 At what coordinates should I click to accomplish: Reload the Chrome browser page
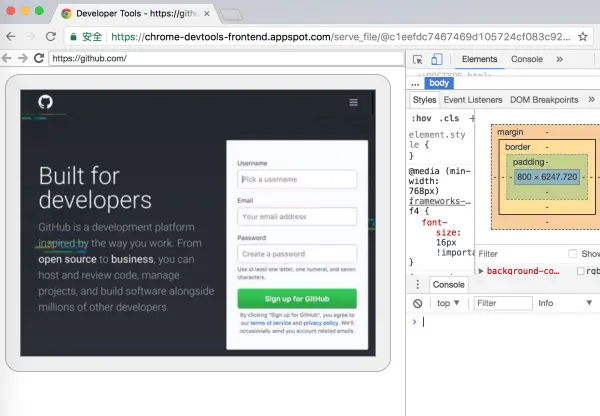tap(51, 36)
